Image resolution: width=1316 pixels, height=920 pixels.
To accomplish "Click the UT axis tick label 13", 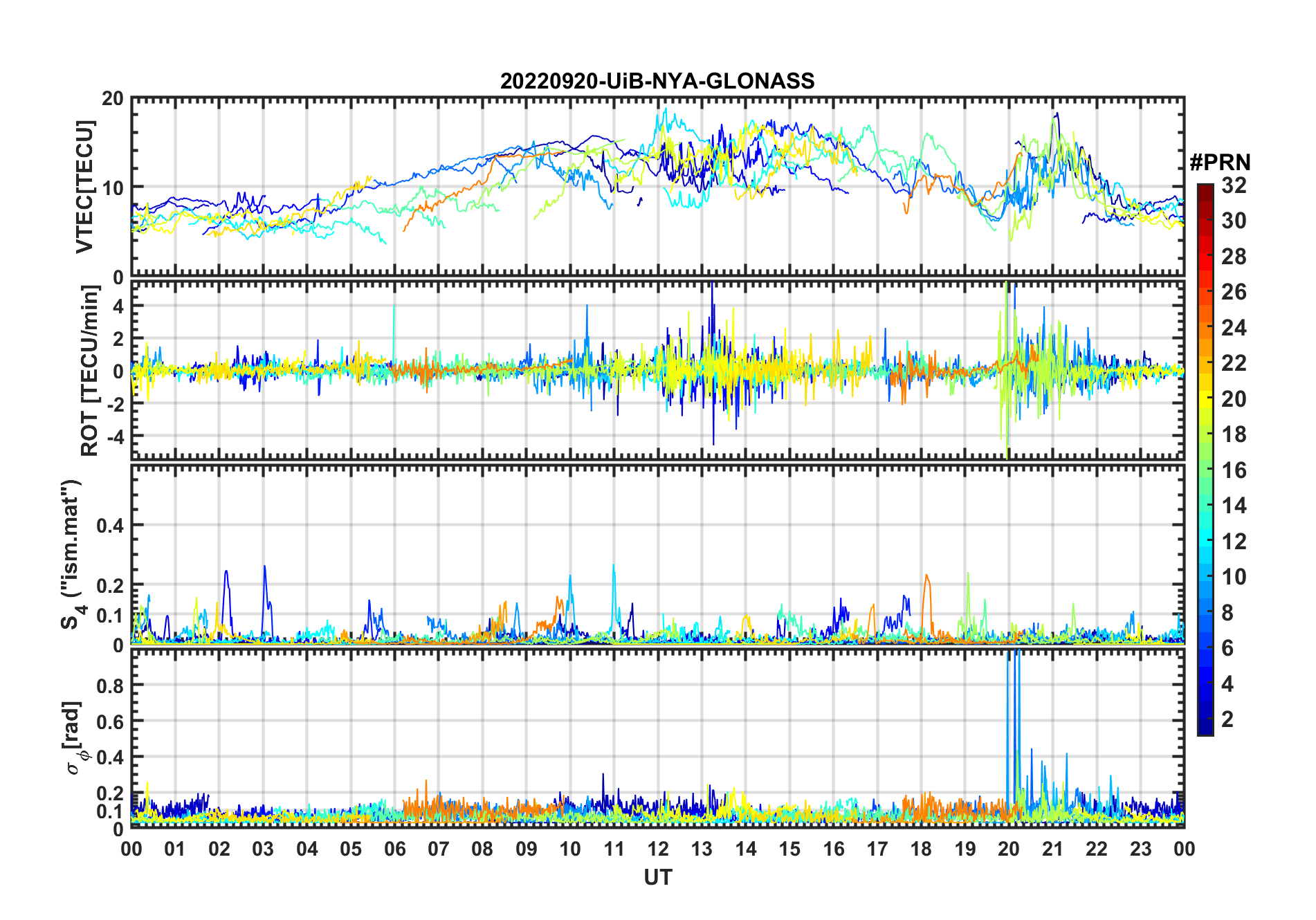I will point(702,849).
